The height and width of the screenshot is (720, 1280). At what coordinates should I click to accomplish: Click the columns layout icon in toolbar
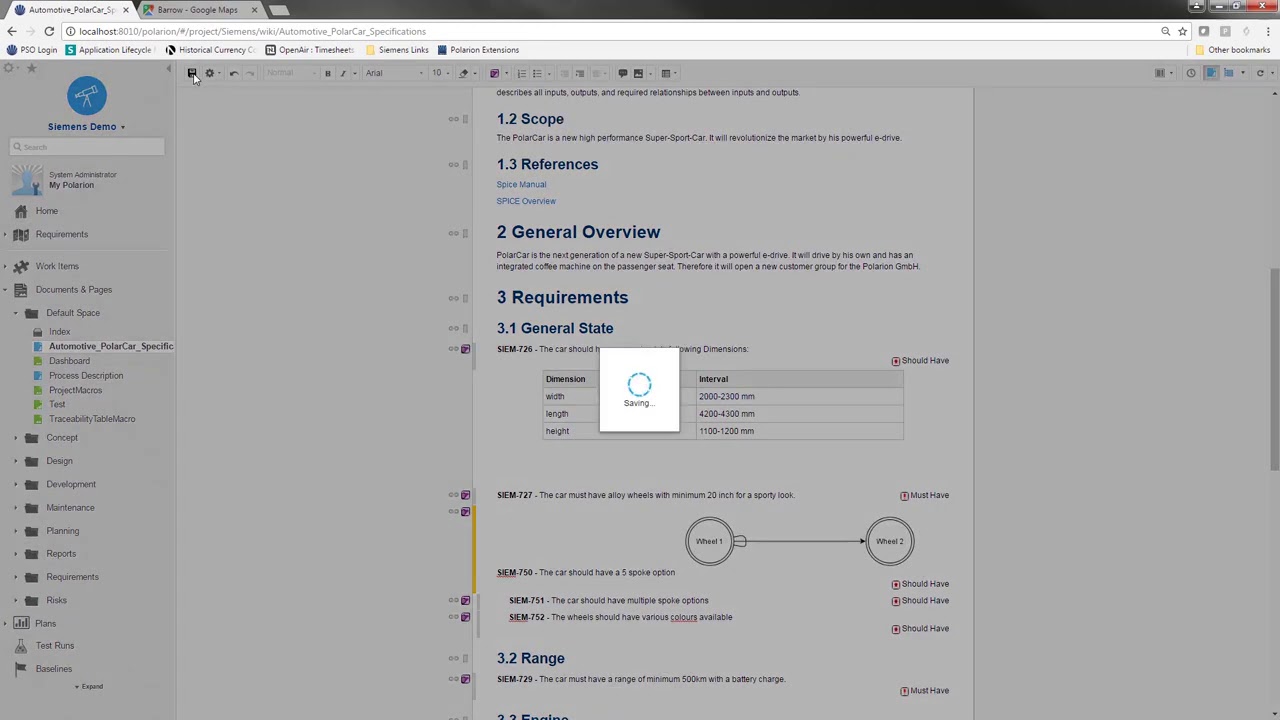[x=1160, y=73]
